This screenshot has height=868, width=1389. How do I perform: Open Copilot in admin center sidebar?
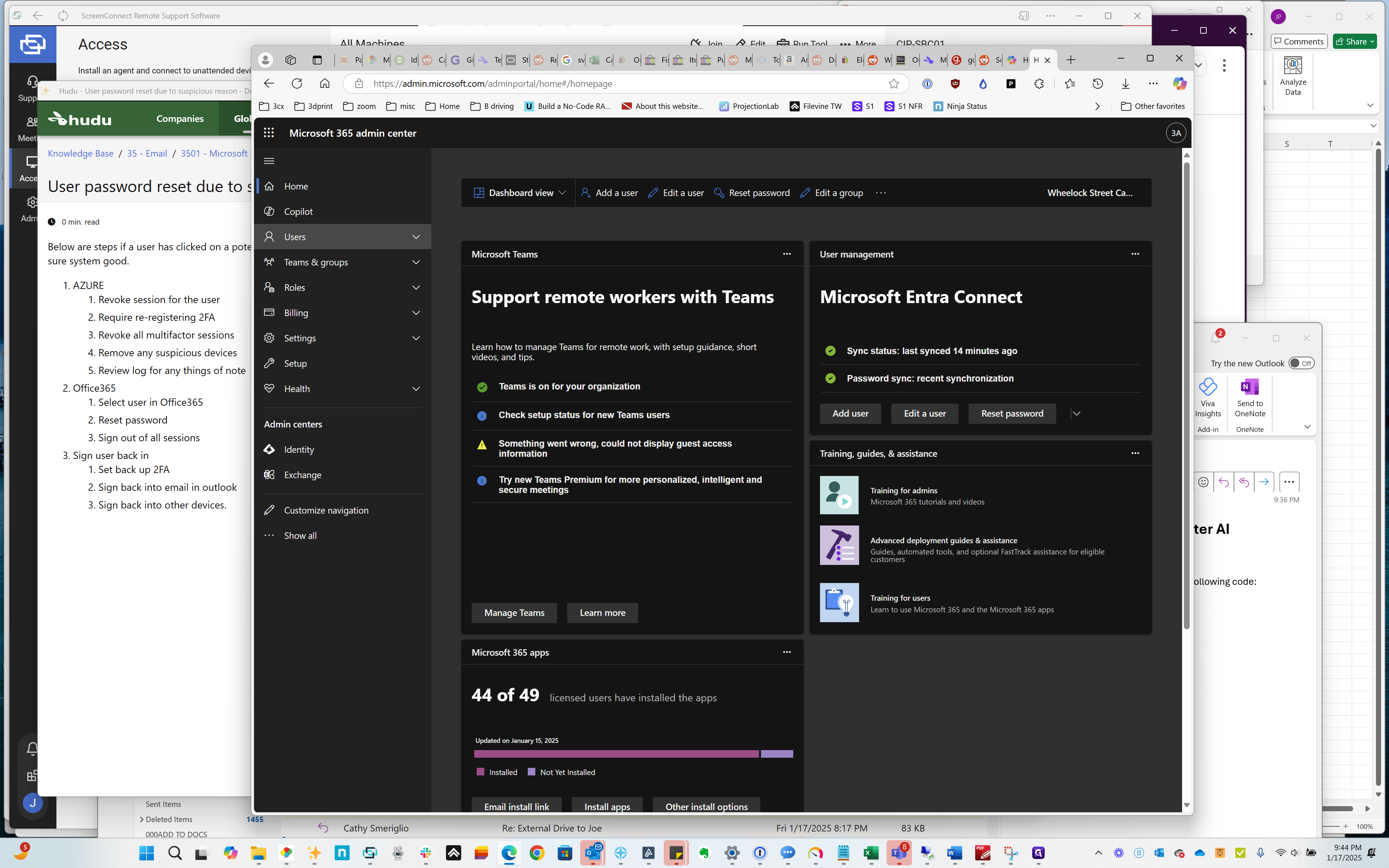coord(343,211)
